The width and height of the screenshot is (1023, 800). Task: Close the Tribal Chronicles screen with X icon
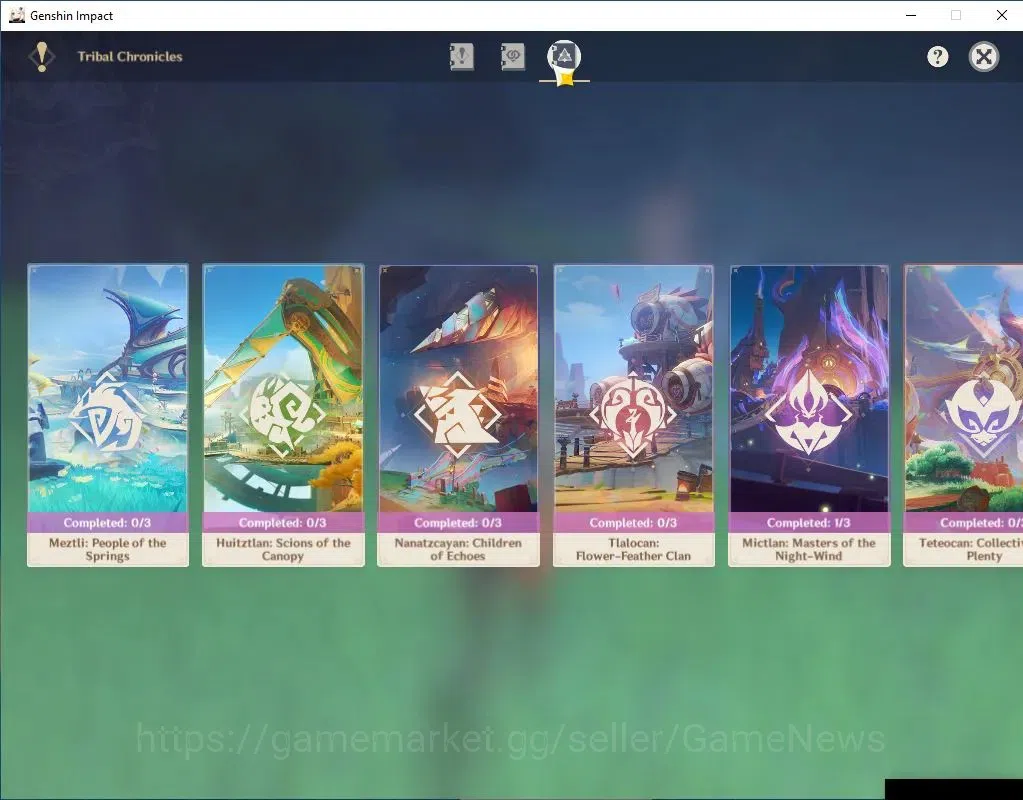coord(983,57)
